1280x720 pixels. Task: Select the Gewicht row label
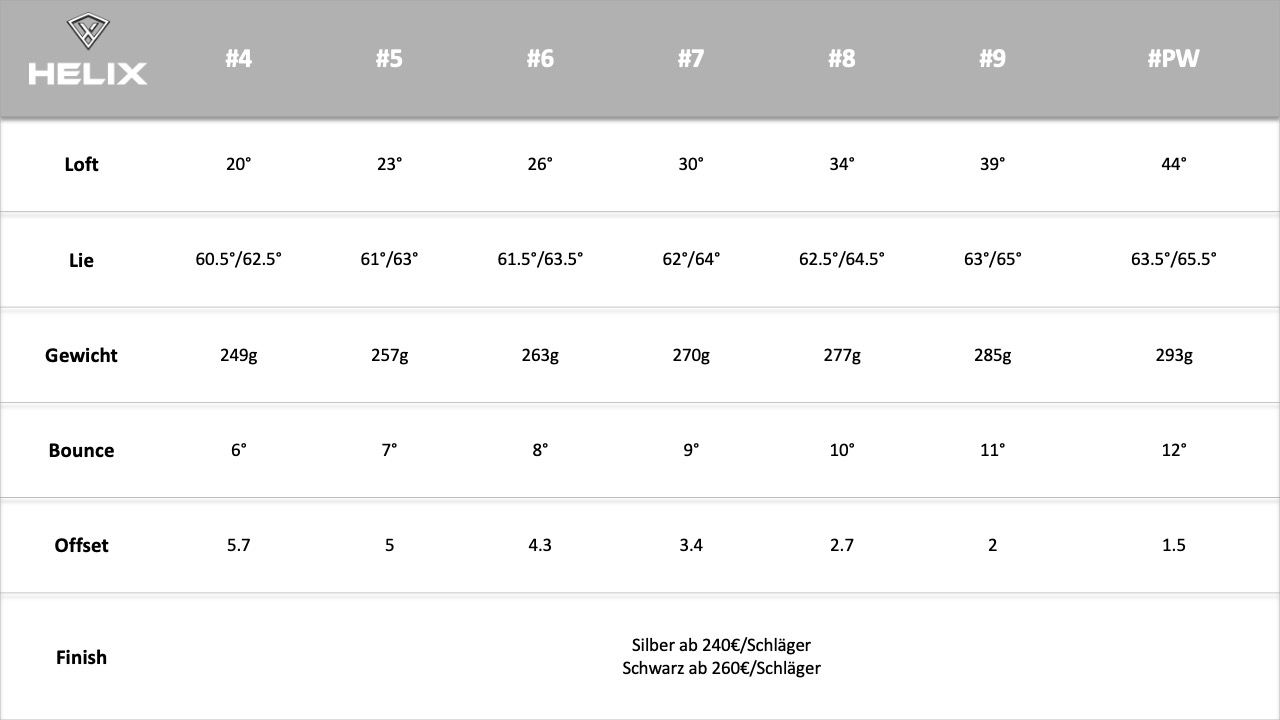click(81, 355)
